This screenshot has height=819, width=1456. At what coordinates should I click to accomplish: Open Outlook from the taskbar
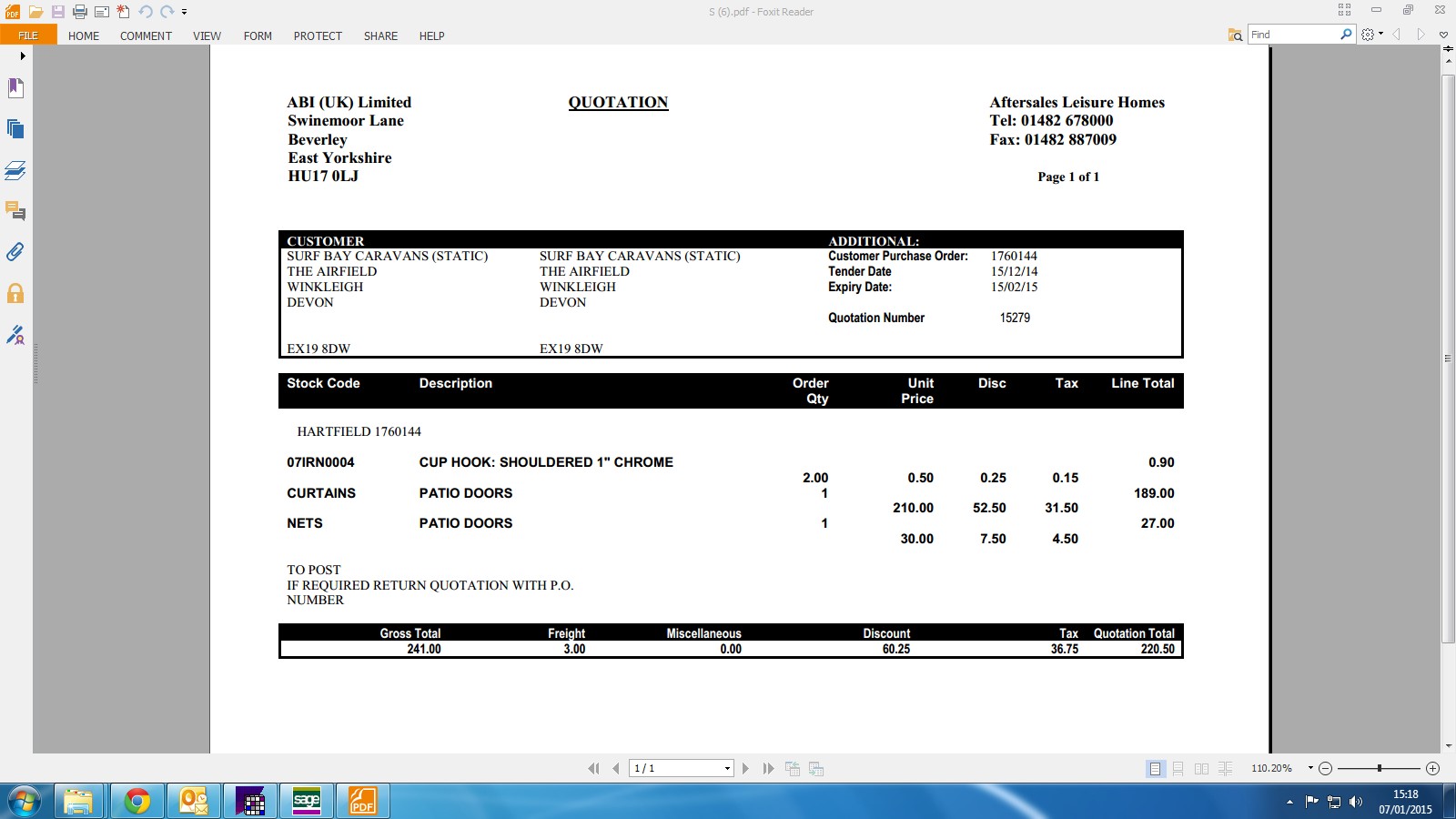pos(194,802)
